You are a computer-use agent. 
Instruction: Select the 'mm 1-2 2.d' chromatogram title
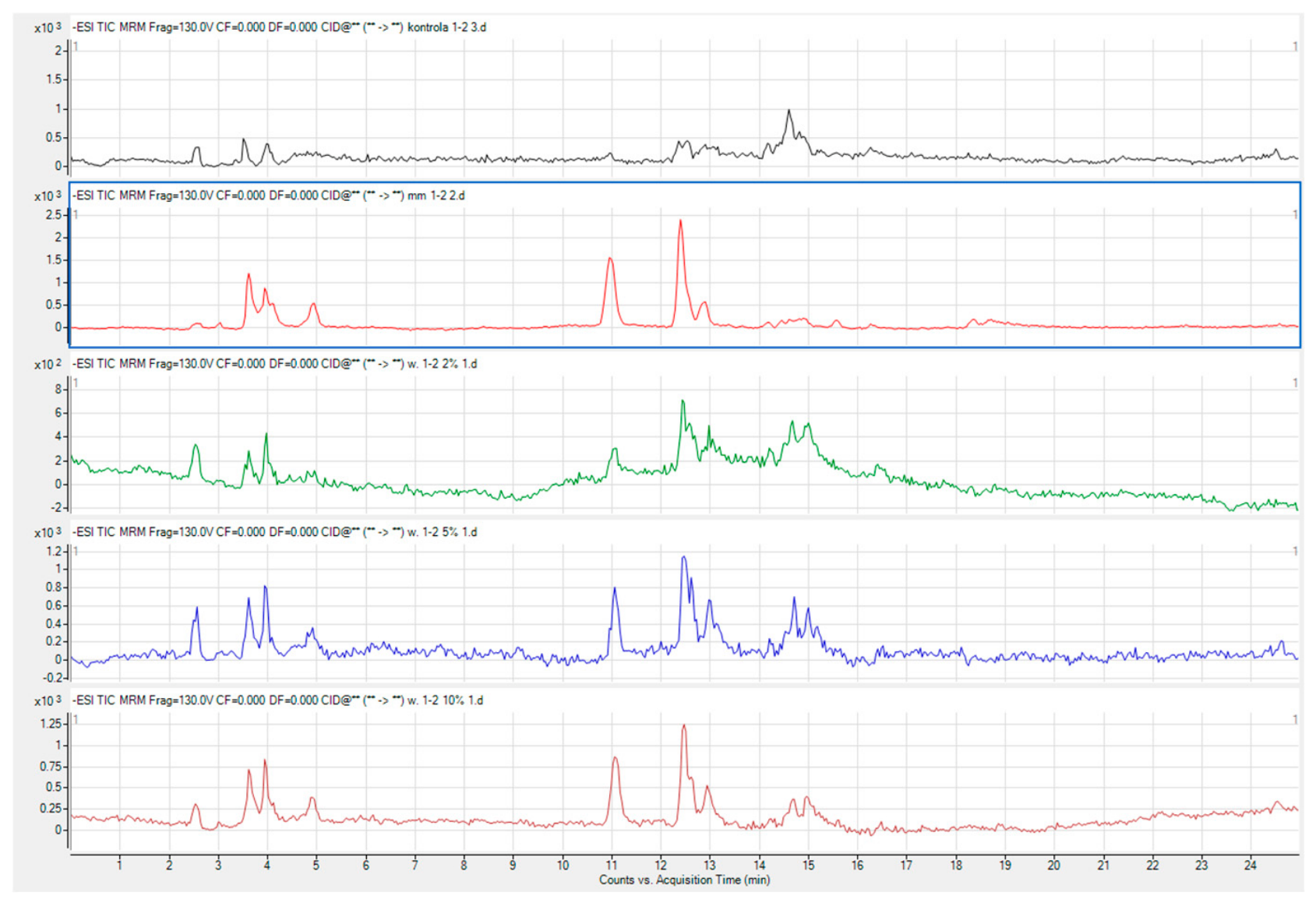[x=269, y=196]
